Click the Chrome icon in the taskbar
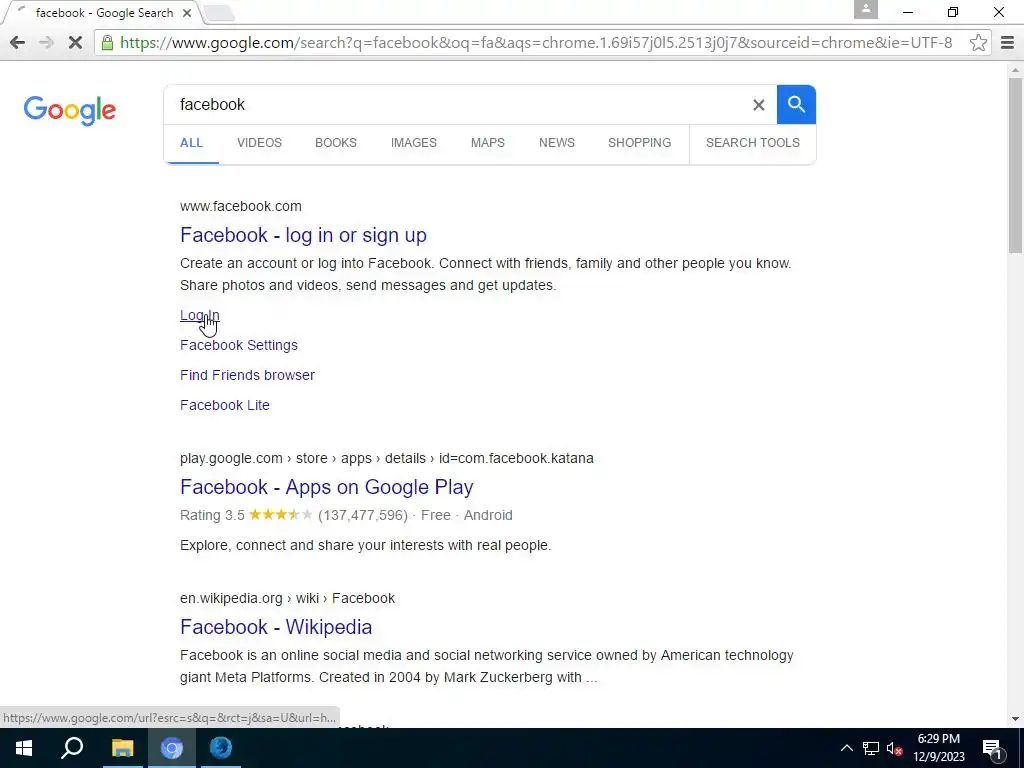Viewport: 1024px width, 768px height. pyautogui.click(x=172, y=748)
